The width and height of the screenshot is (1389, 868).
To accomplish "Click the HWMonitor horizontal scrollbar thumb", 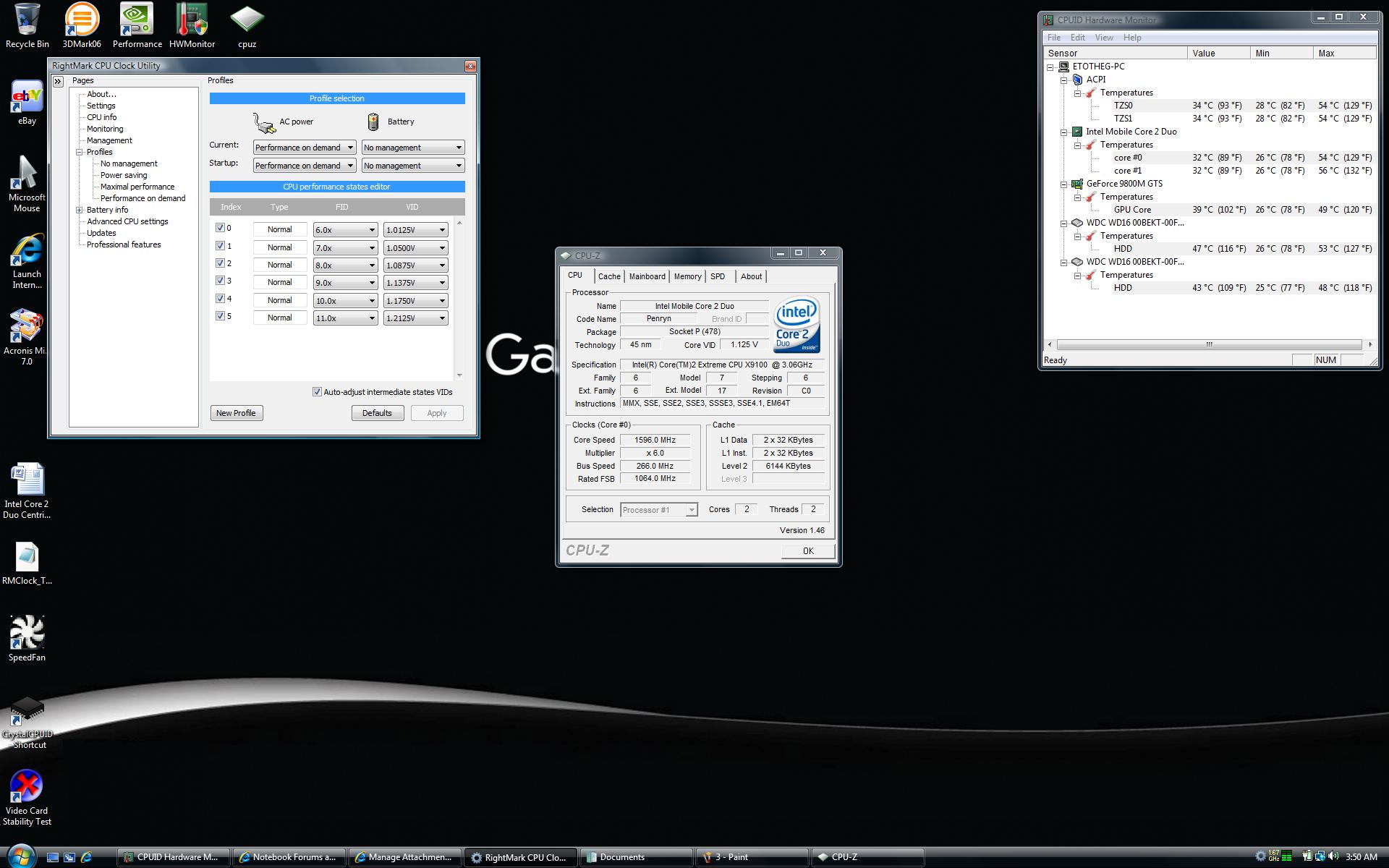I will click(x=1209, y=345).
